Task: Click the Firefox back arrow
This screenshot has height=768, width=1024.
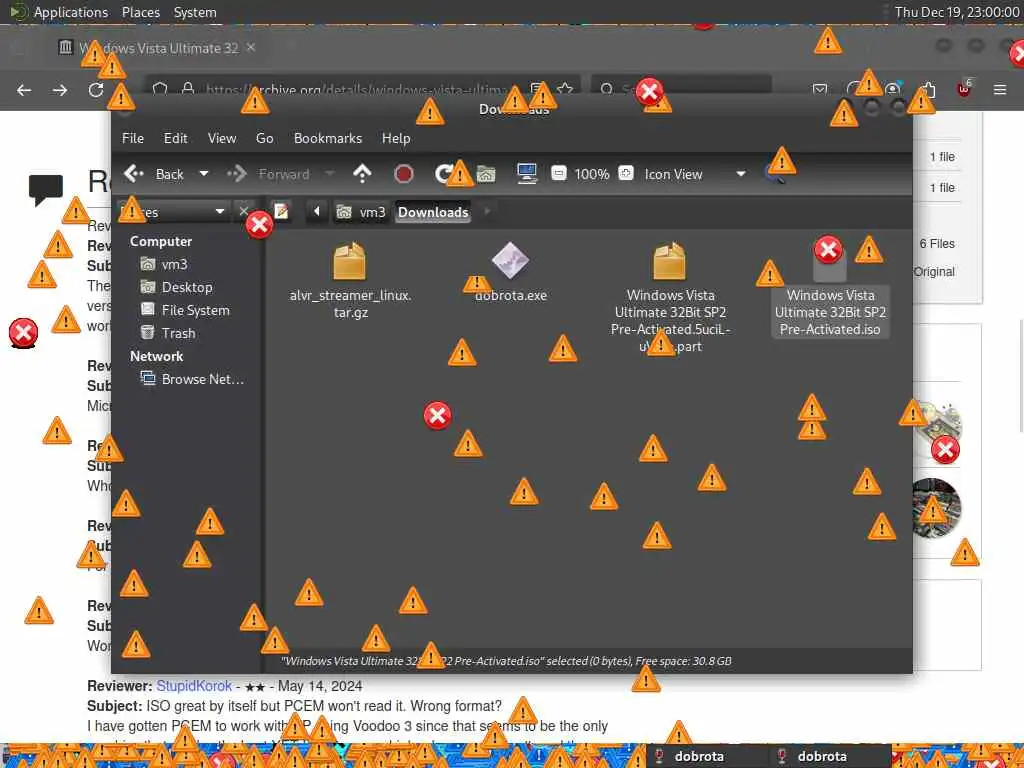Action: (24, 90)
